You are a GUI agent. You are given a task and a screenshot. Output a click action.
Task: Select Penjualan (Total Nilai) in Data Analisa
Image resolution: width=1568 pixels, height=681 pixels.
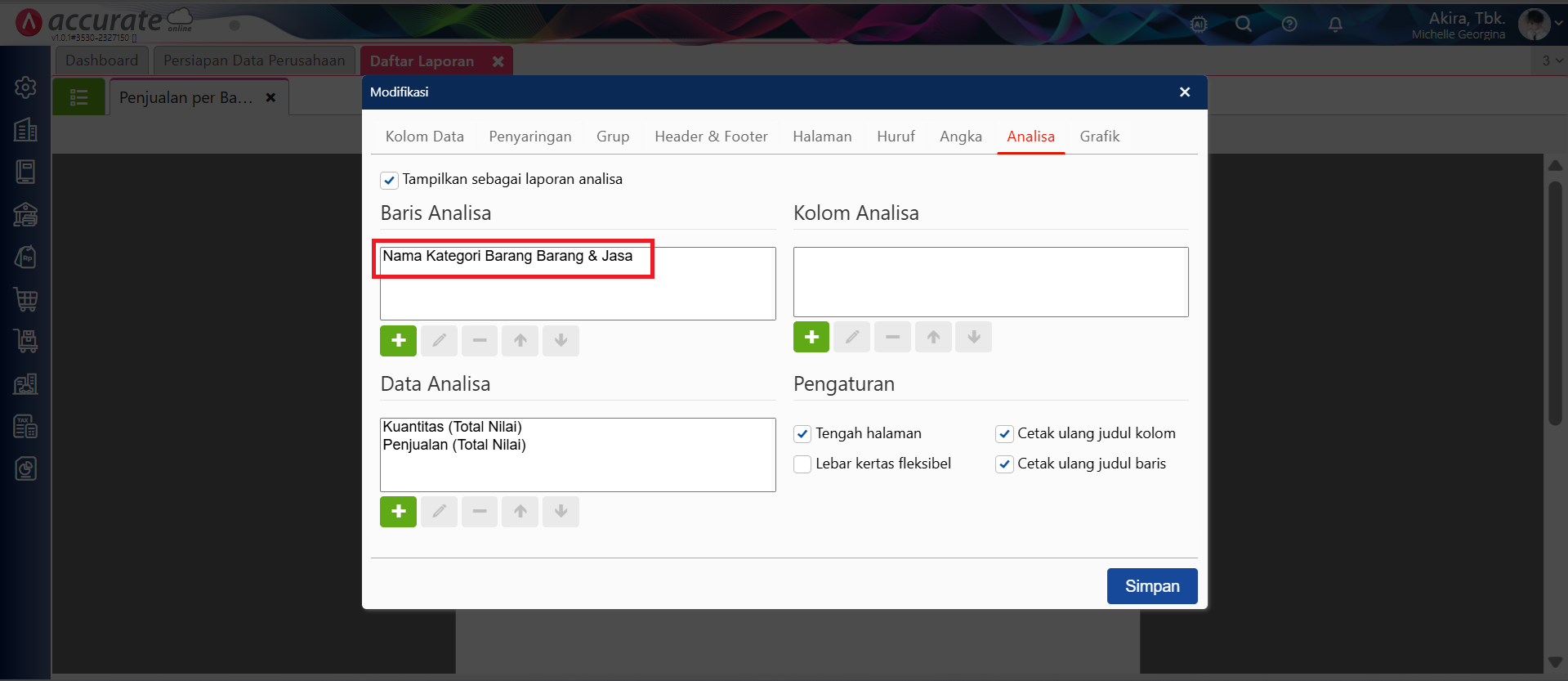[x=454, y=445]
